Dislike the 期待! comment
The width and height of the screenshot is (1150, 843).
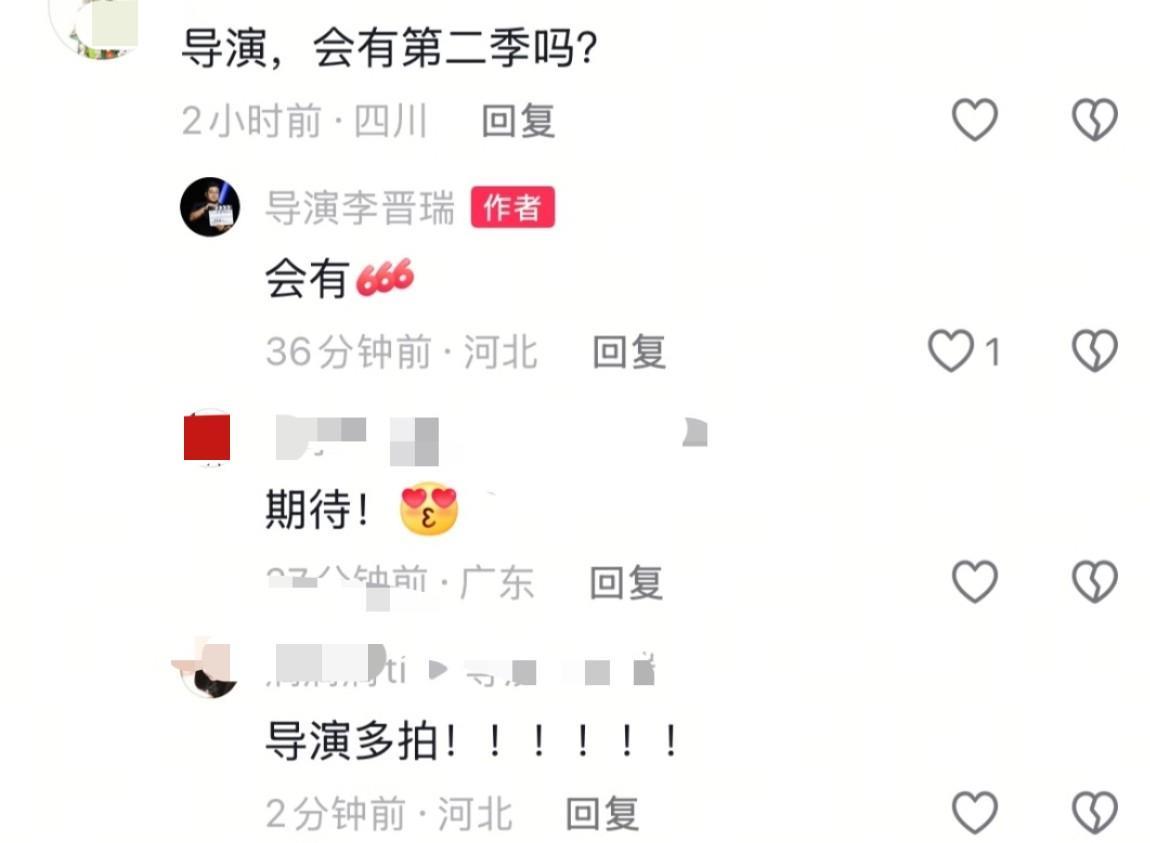coord(1095,582)
